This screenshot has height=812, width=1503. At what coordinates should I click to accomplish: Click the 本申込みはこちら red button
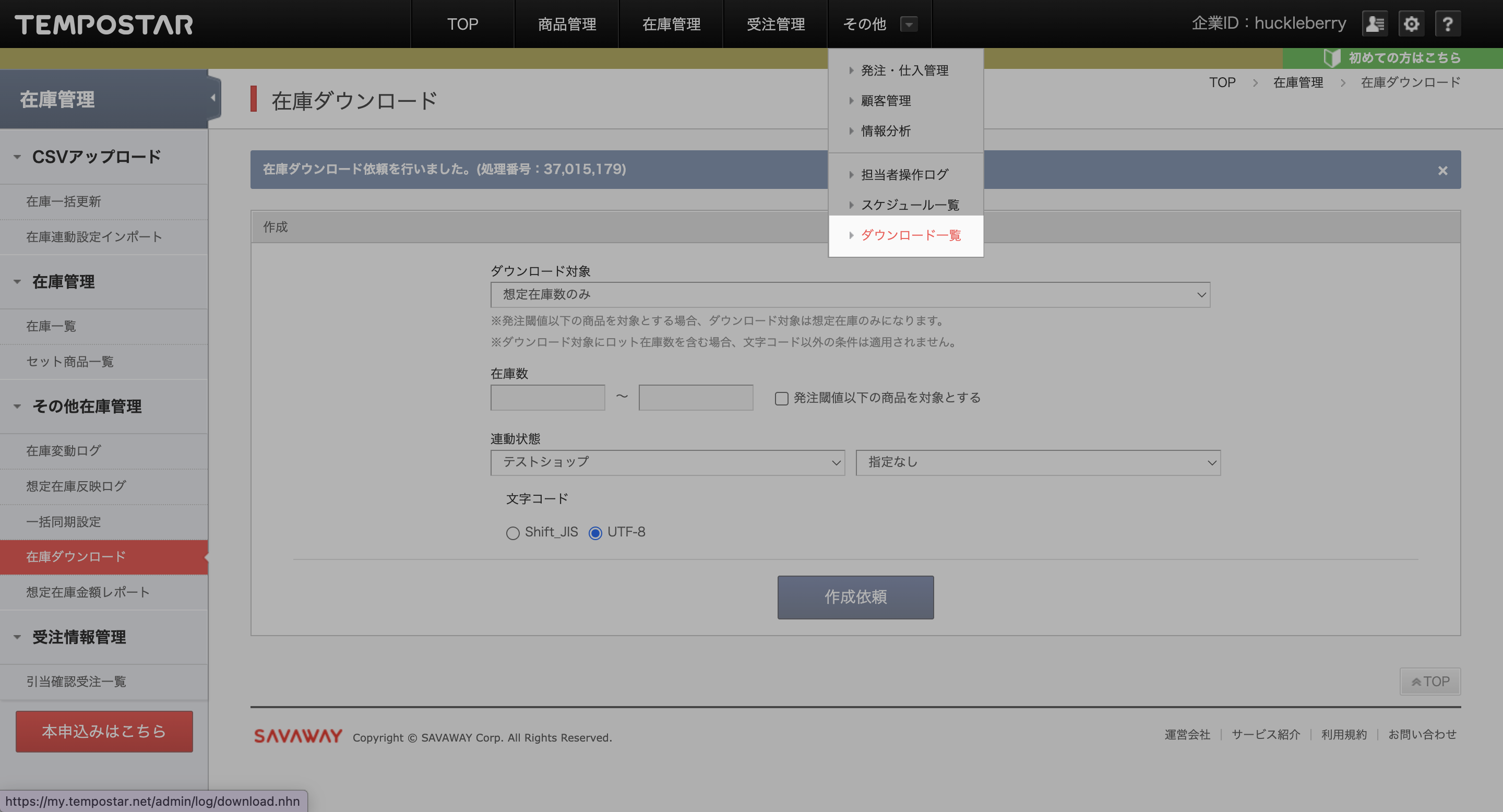(104, 731)
